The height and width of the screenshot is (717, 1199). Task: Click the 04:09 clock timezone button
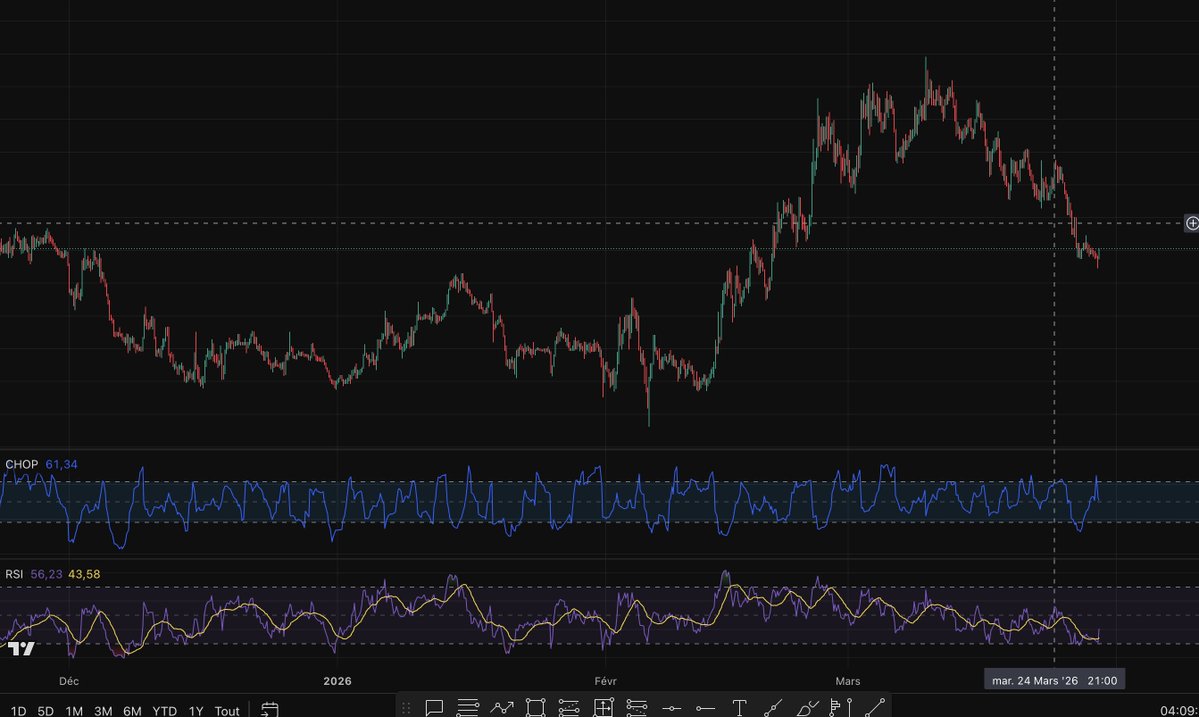(x=1179, y=711)
